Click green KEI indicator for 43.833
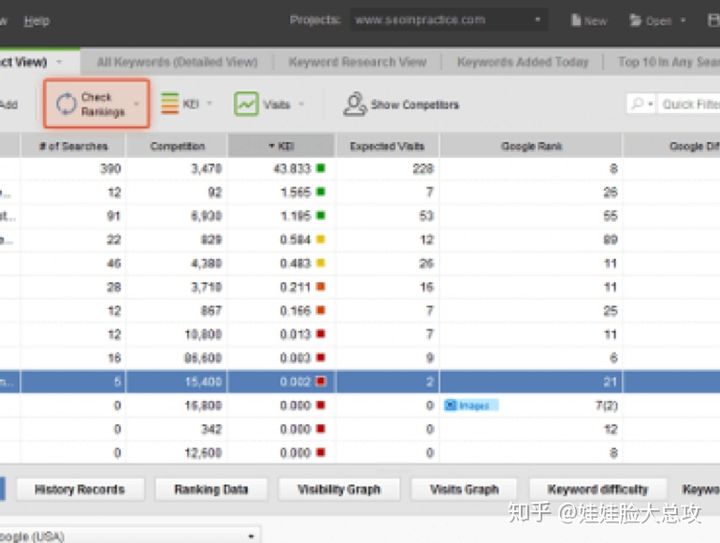The height and width of the screenshot is (543, 720). 321,168
